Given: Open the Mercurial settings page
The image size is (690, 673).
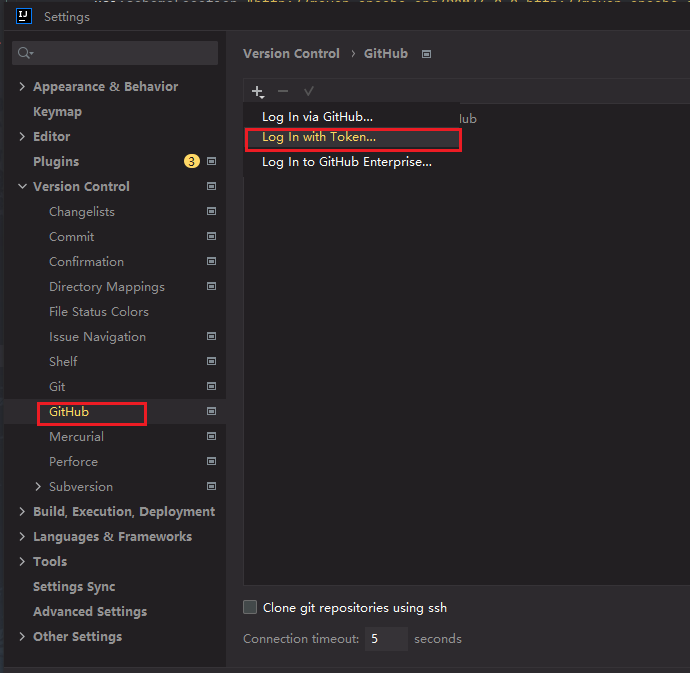Looking at the screenshot, I should pyautogui.click(x=77, y=437).
